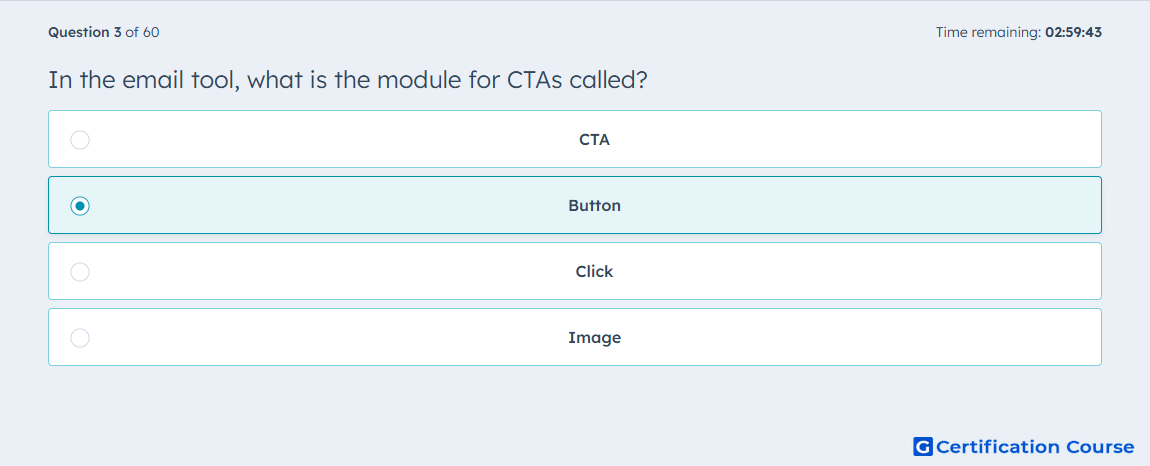Pick the Image radio button
Screen dimensions: 1150x466
coord(80,338)
